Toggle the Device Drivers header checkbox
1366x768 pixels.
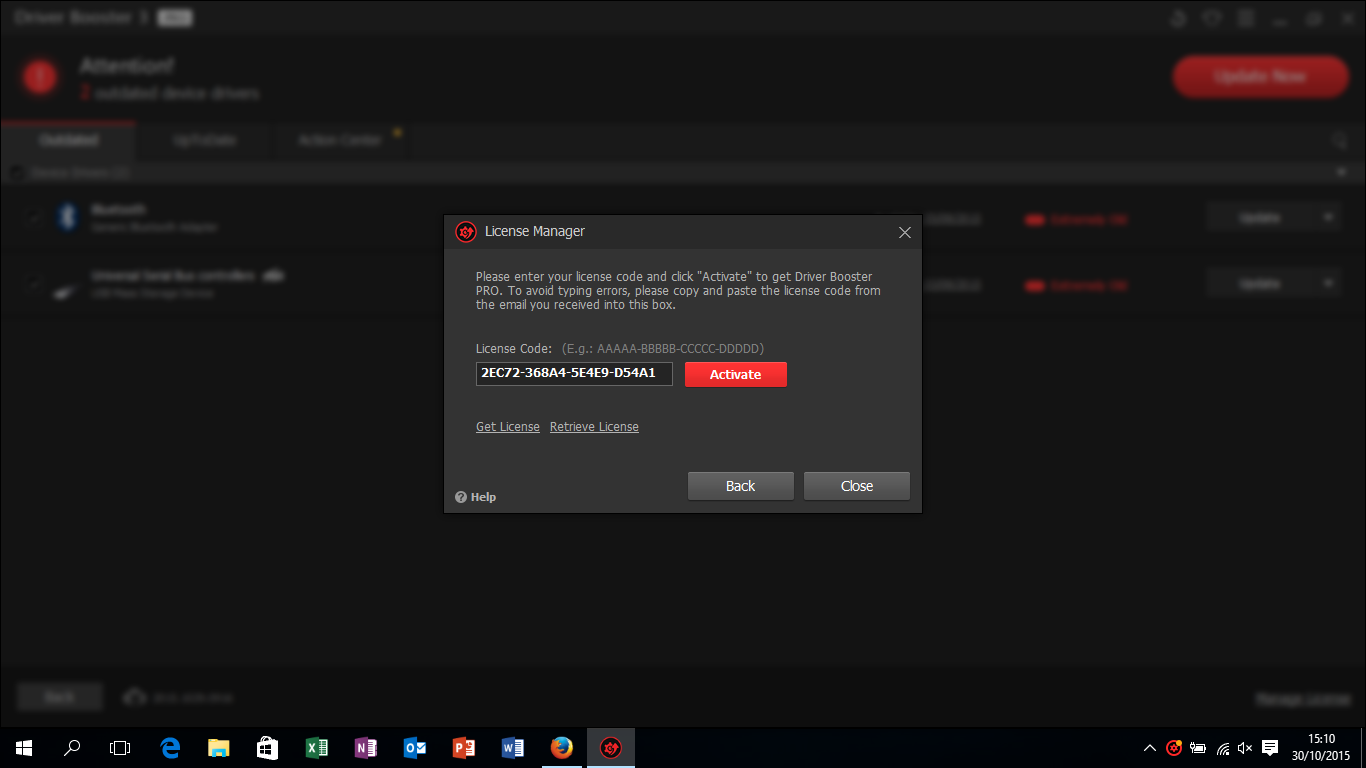click(17, 173)
